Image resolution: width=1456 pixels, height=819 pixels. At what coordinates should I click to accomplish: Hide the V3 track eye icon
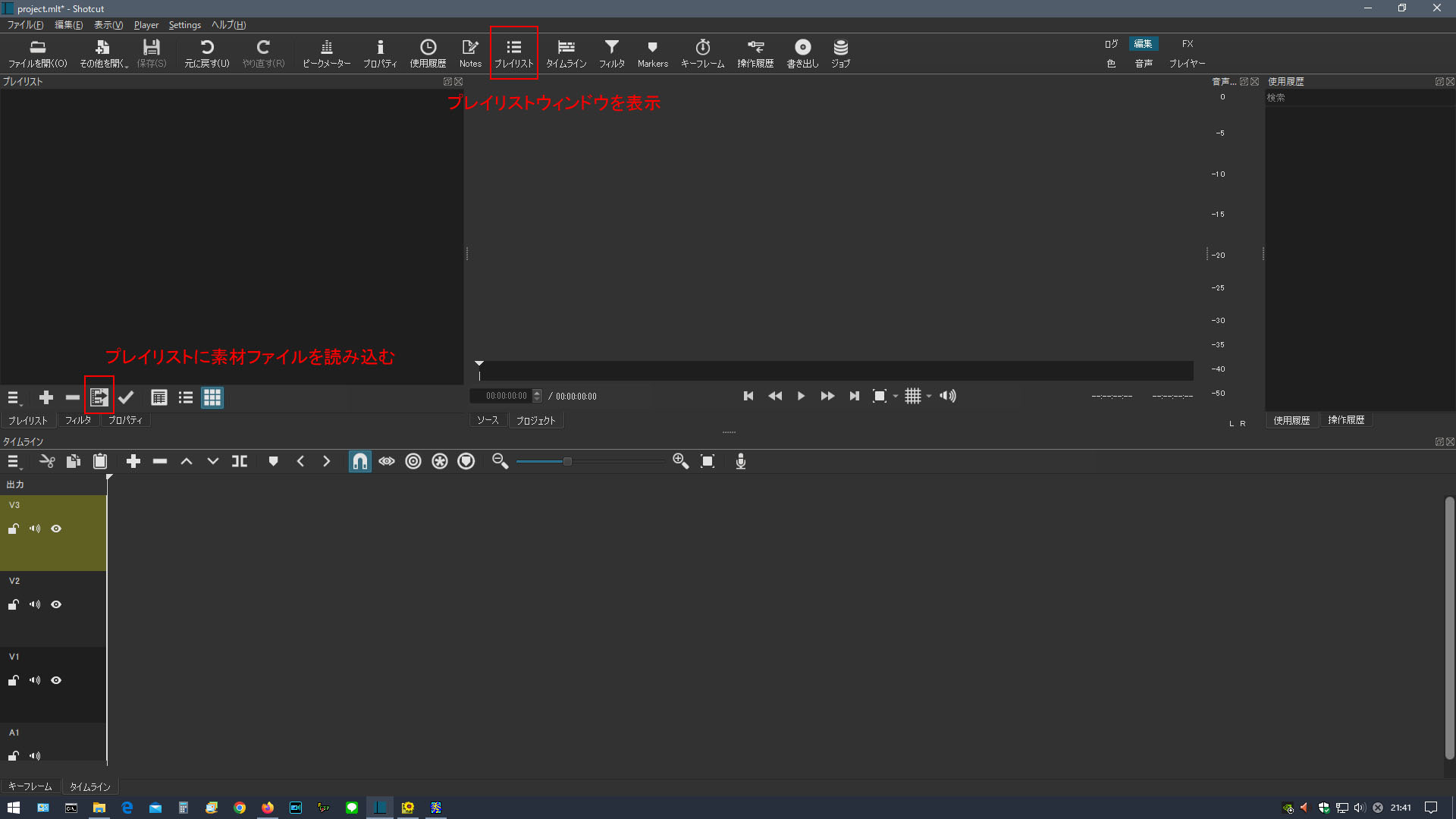[x=56, y=529]
